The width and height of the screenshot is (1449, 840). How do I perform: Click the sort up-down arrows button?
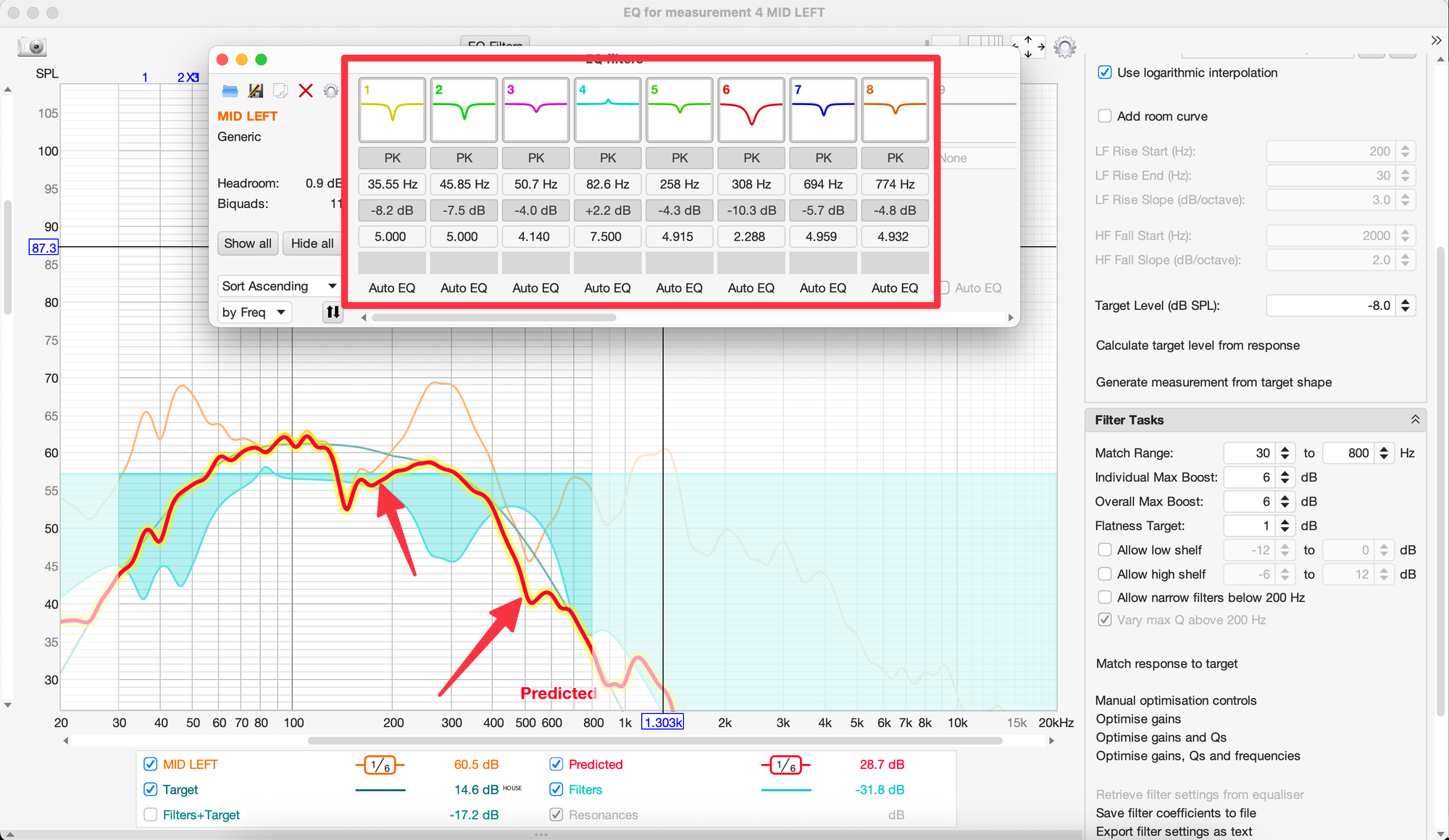333,312
